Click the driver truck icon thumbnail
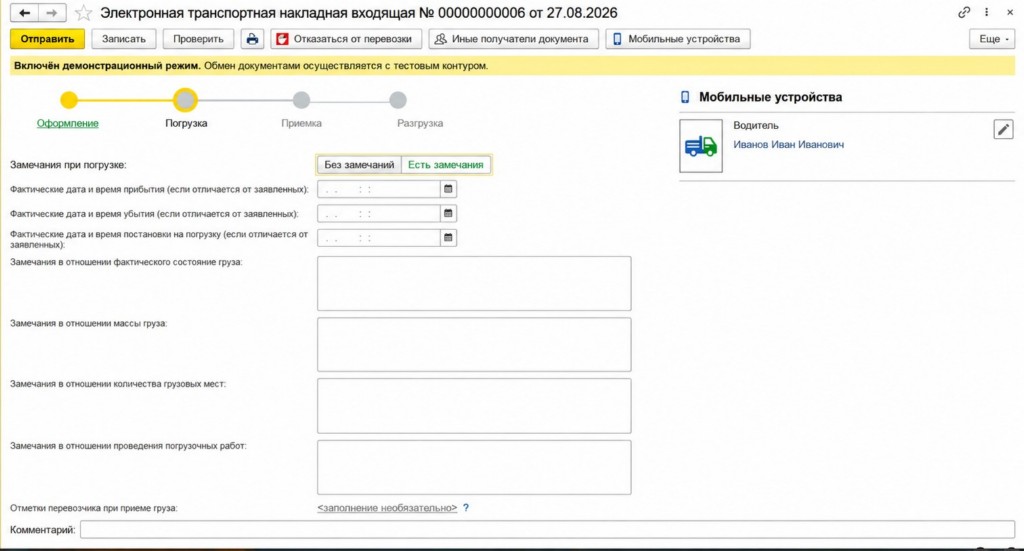 coord(701,146)
